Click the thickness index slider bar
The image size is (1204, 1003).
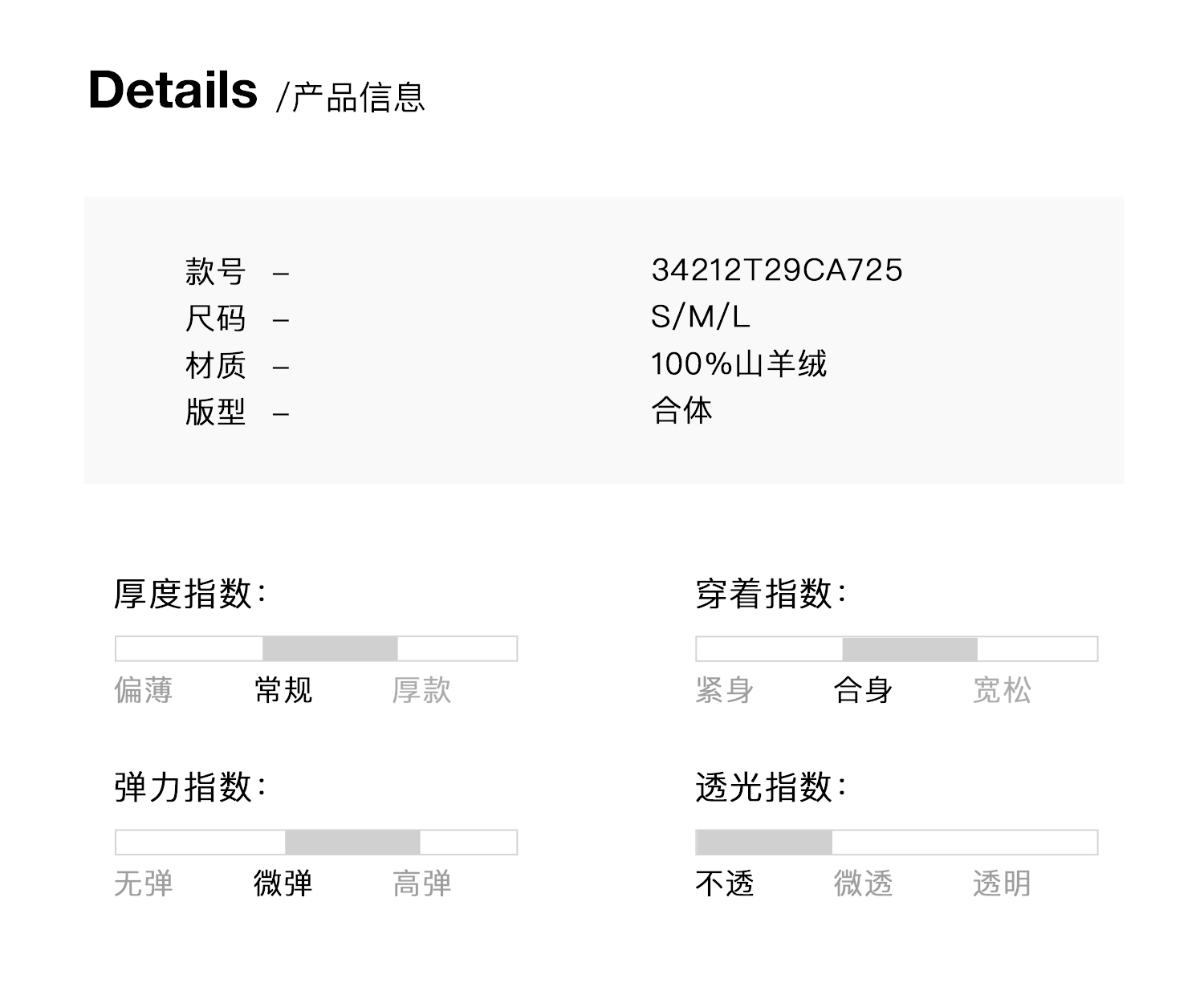point(316,648)
